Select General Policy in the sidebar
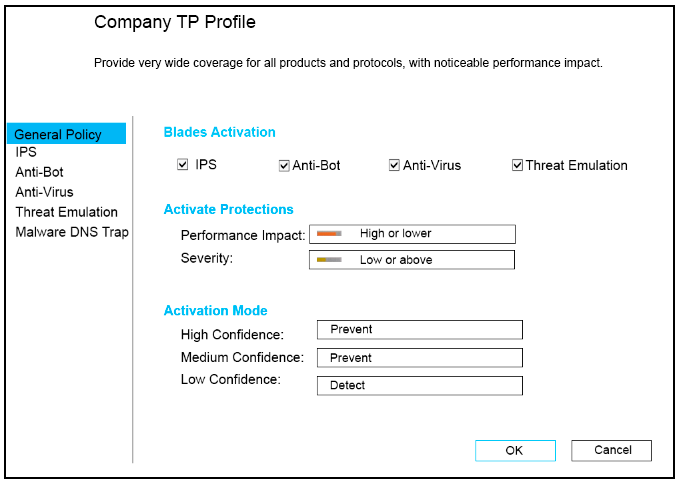Viewport: 681px width, 483px height. (x=58, y=135)
